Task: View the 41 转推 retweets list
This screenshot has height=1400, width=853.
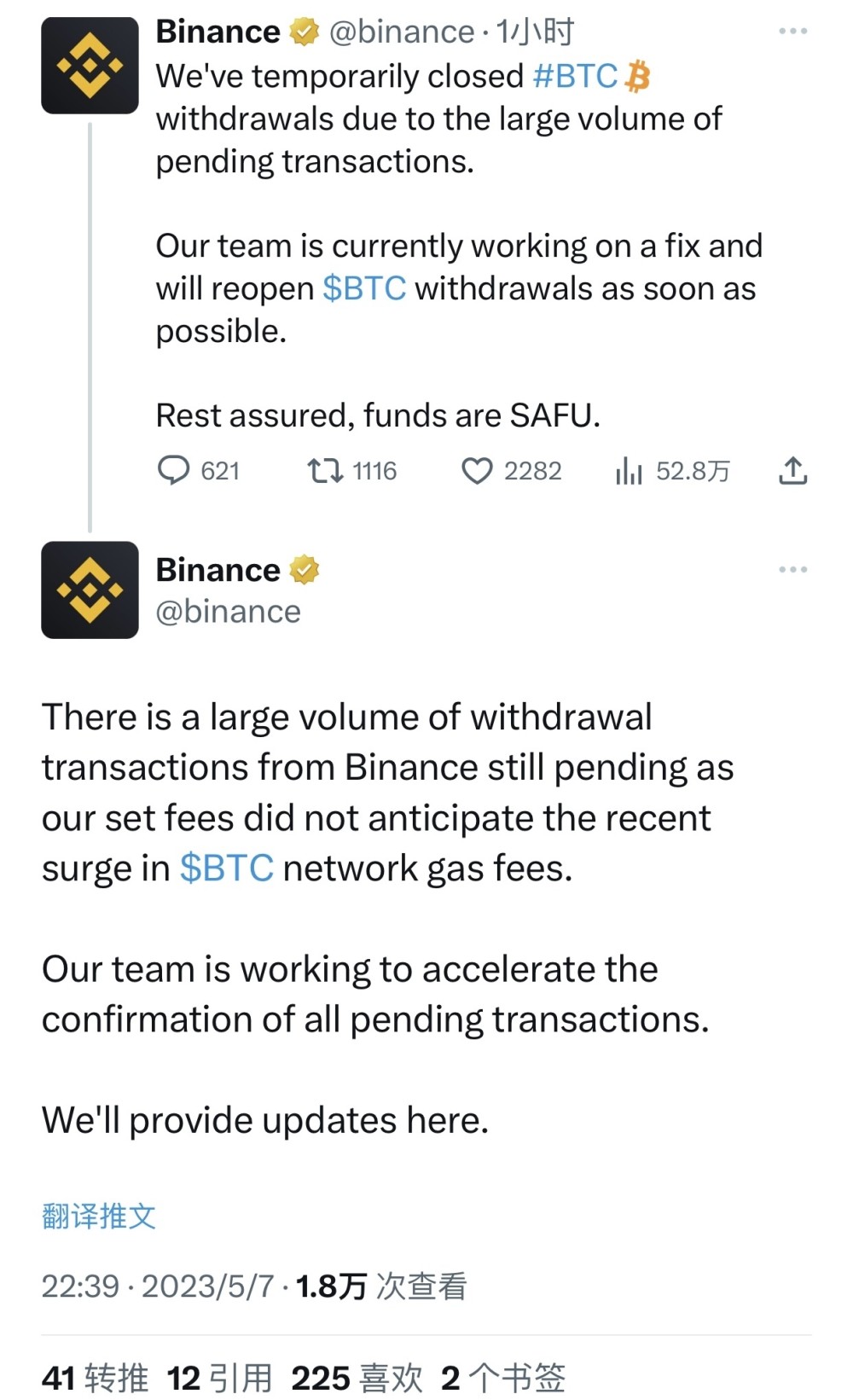Action: click(95, 1378)
